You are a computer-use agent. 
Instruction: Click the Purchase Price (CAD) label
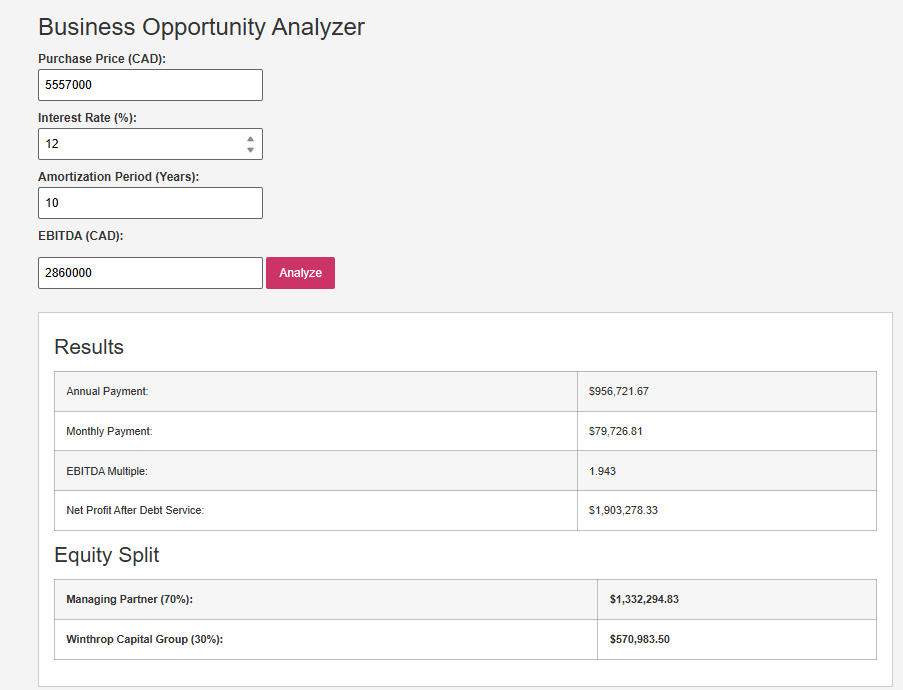click(x=102, y=59)
